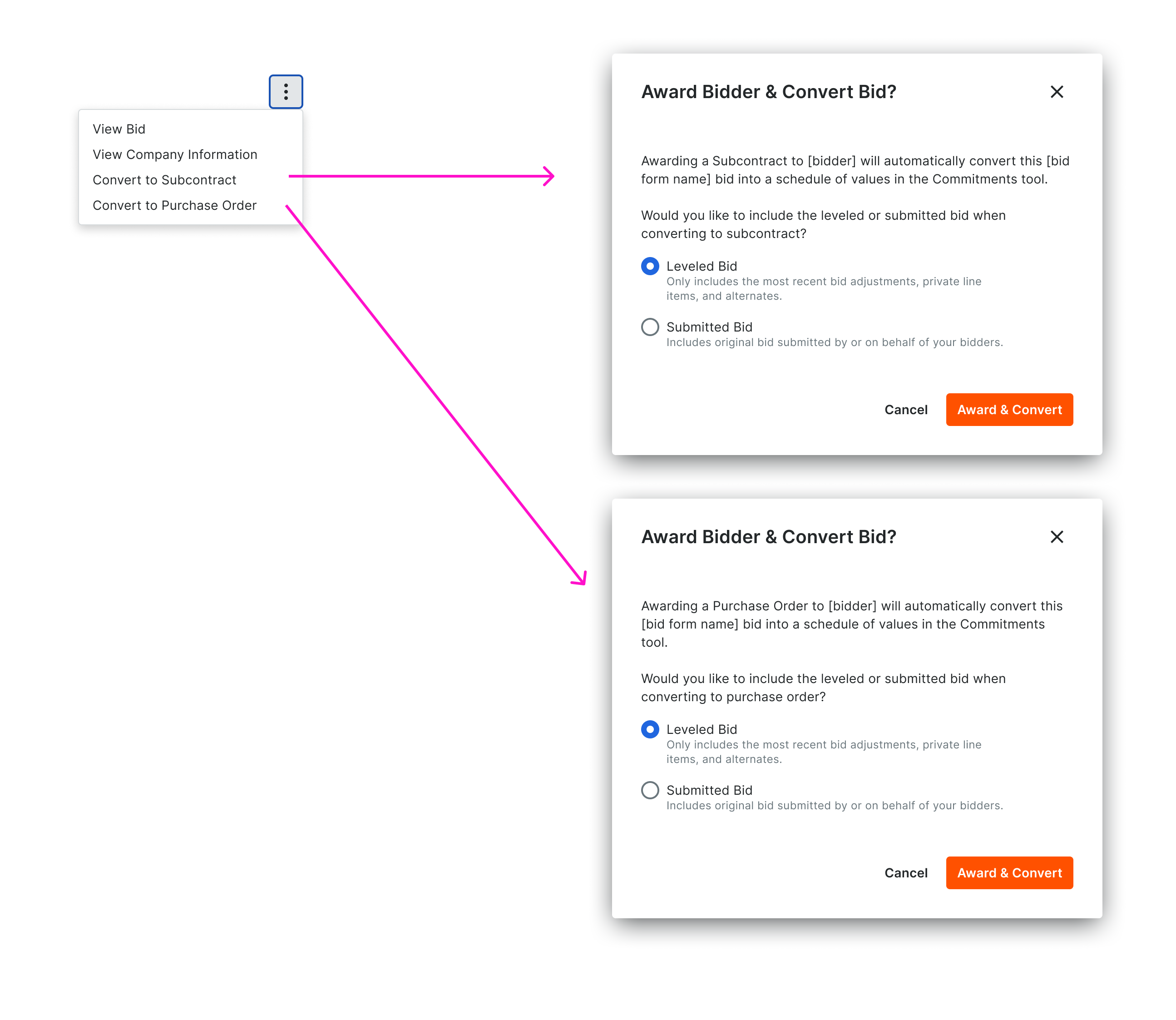The image size is (1176, 1020).
Task: Select Convert to Subcontract option
Action: tap(164, 180)
